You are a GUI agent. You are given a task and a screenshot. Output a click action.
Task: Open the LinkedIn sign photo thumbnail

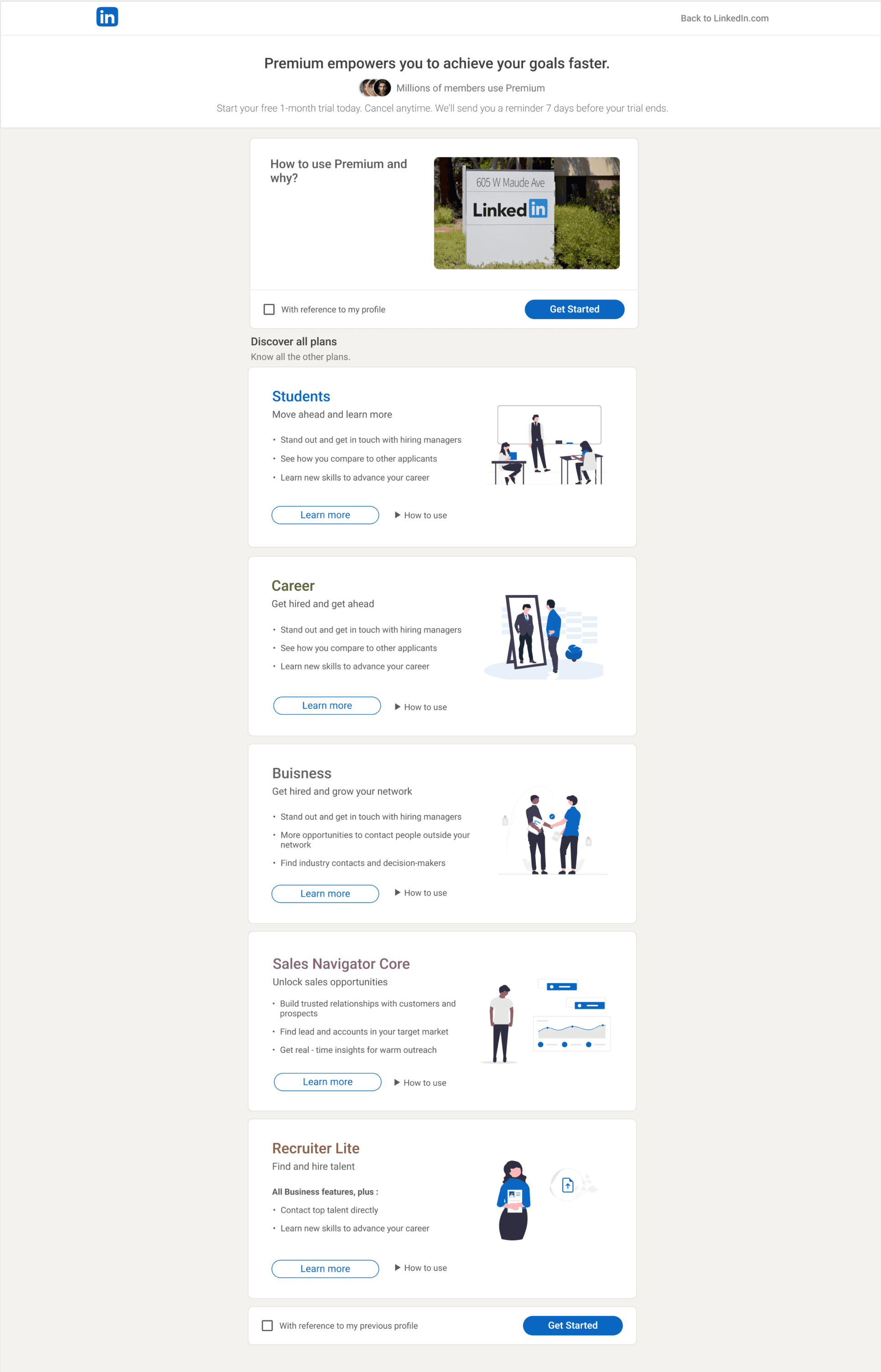[526, 213]
